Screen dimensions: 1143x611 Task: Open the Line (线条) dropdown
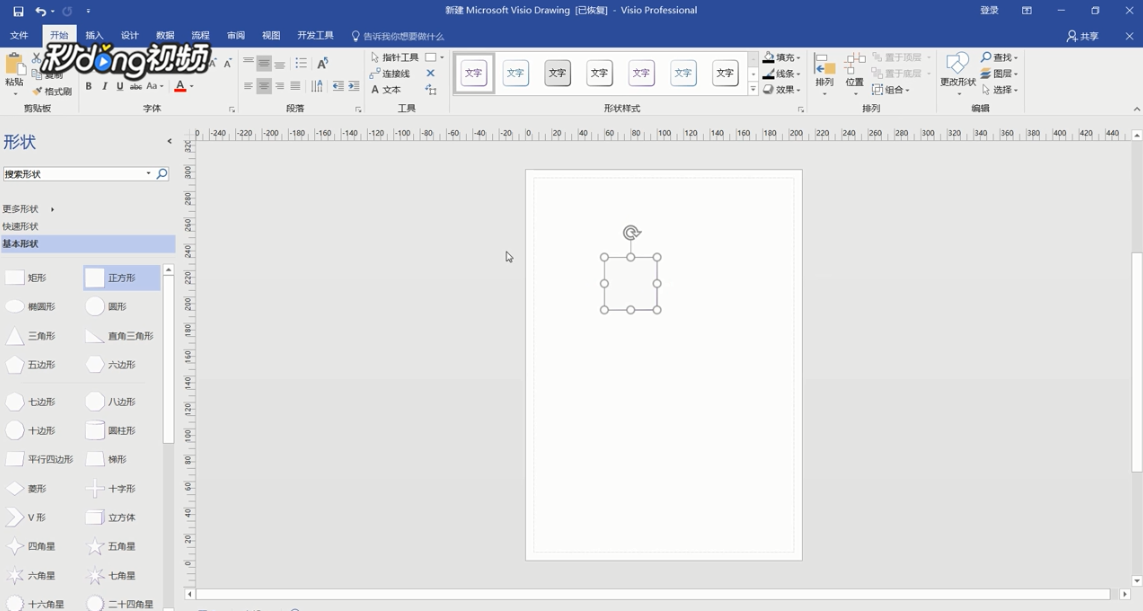[x=781, y=74]
